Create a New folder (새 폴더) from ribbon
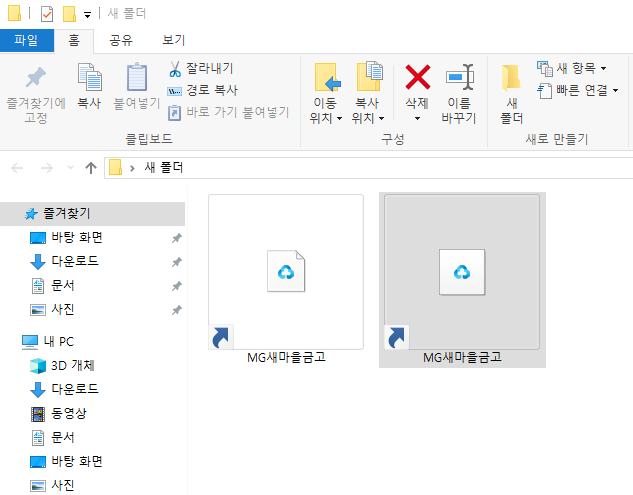 [511, 94]
